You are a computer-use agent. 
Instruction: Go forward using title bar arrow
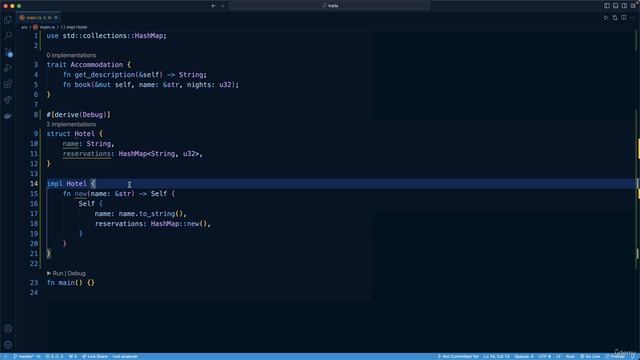223,6
